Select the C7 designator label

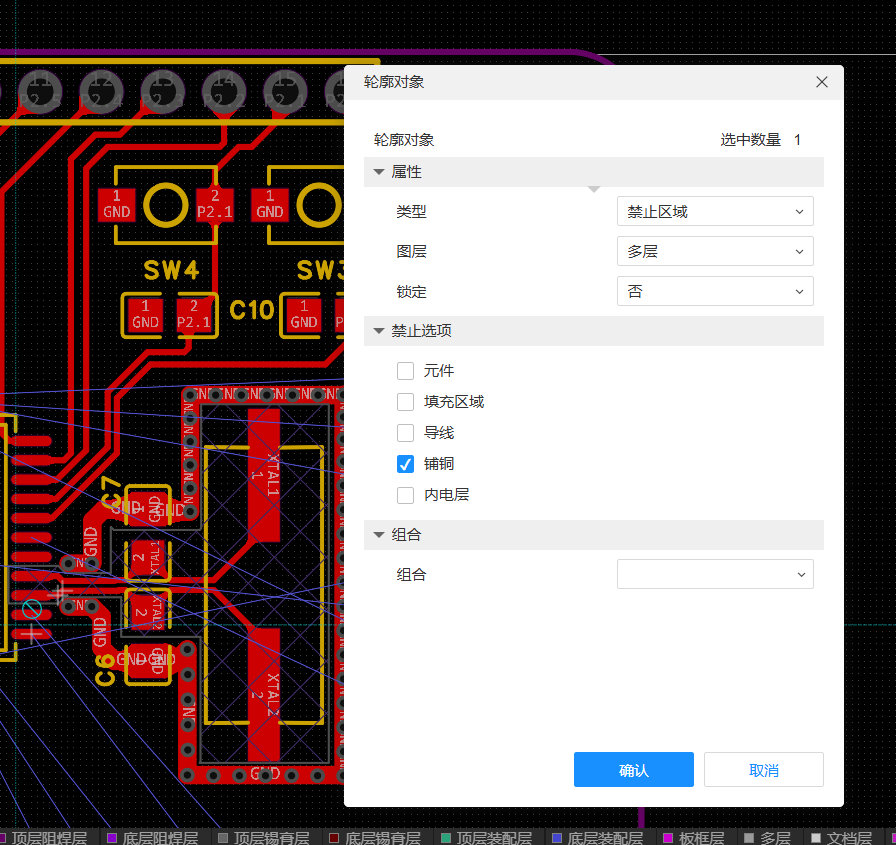(111, 491)
